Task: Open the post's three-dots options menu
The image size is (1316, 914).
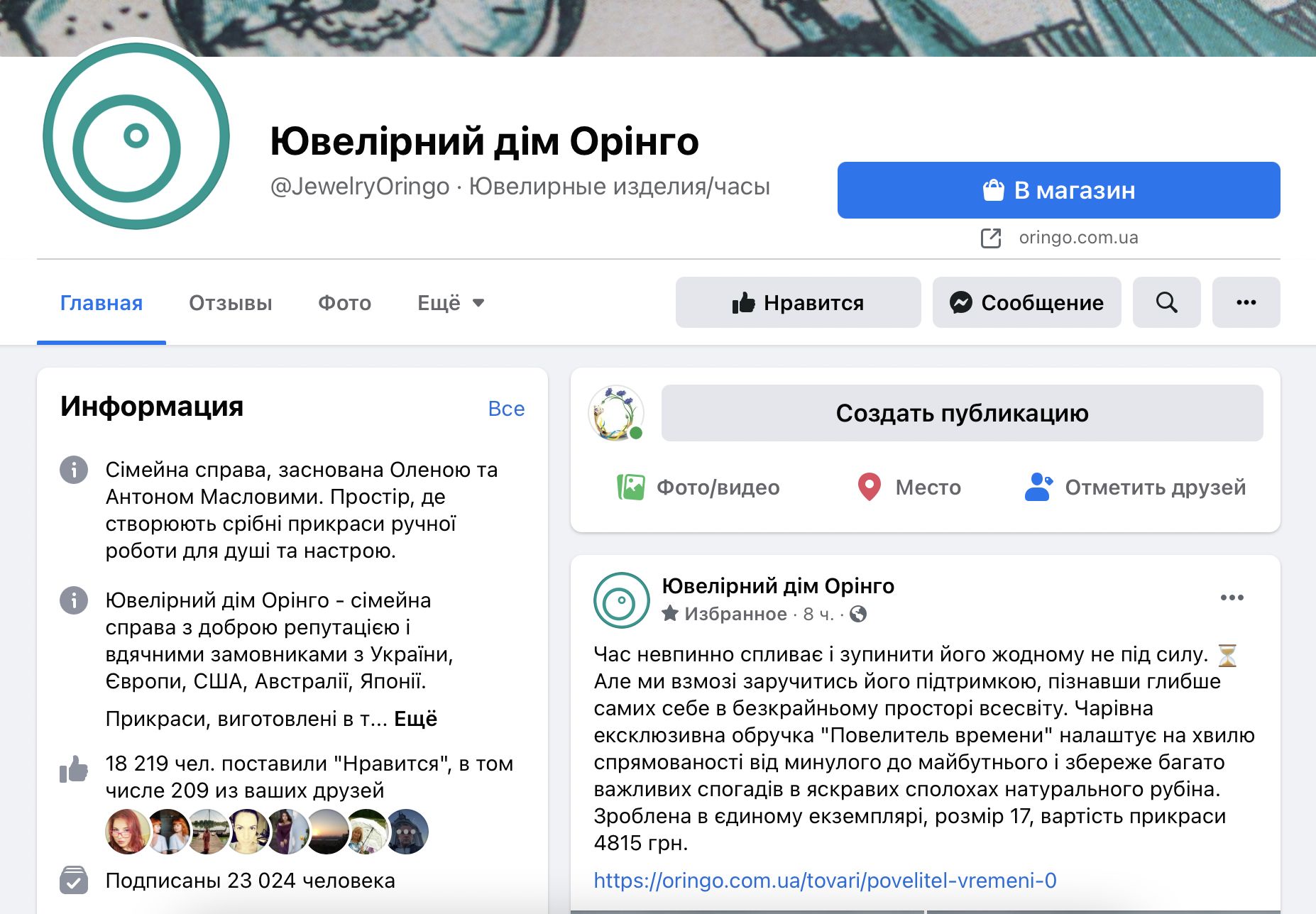Action: [x=1232, y=598]
